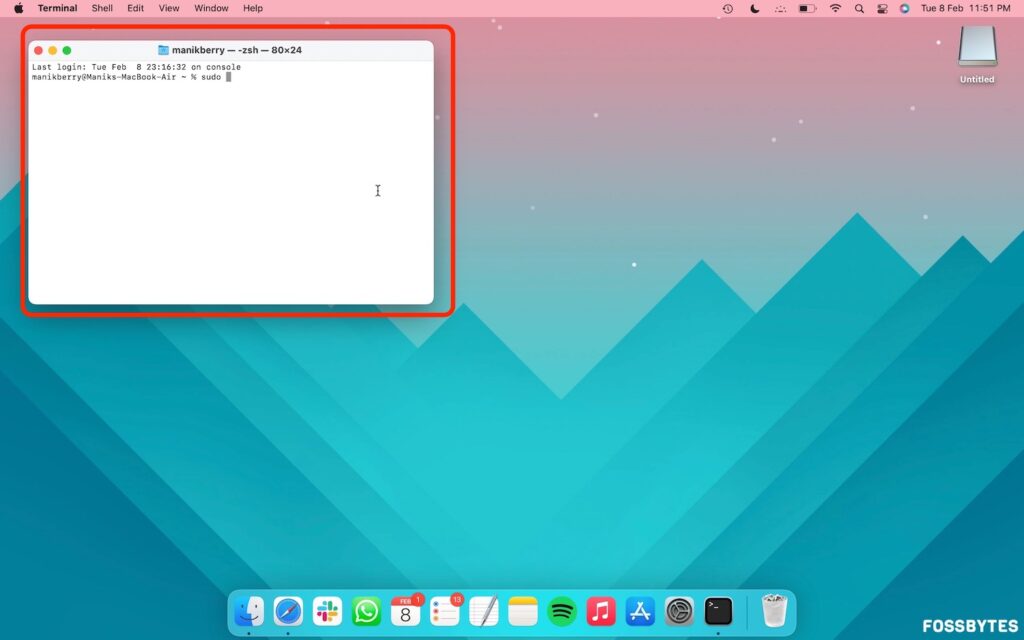Open System Preferences from the Dock
Viewport: 1024px width, 640px height.
pos(679,611)
